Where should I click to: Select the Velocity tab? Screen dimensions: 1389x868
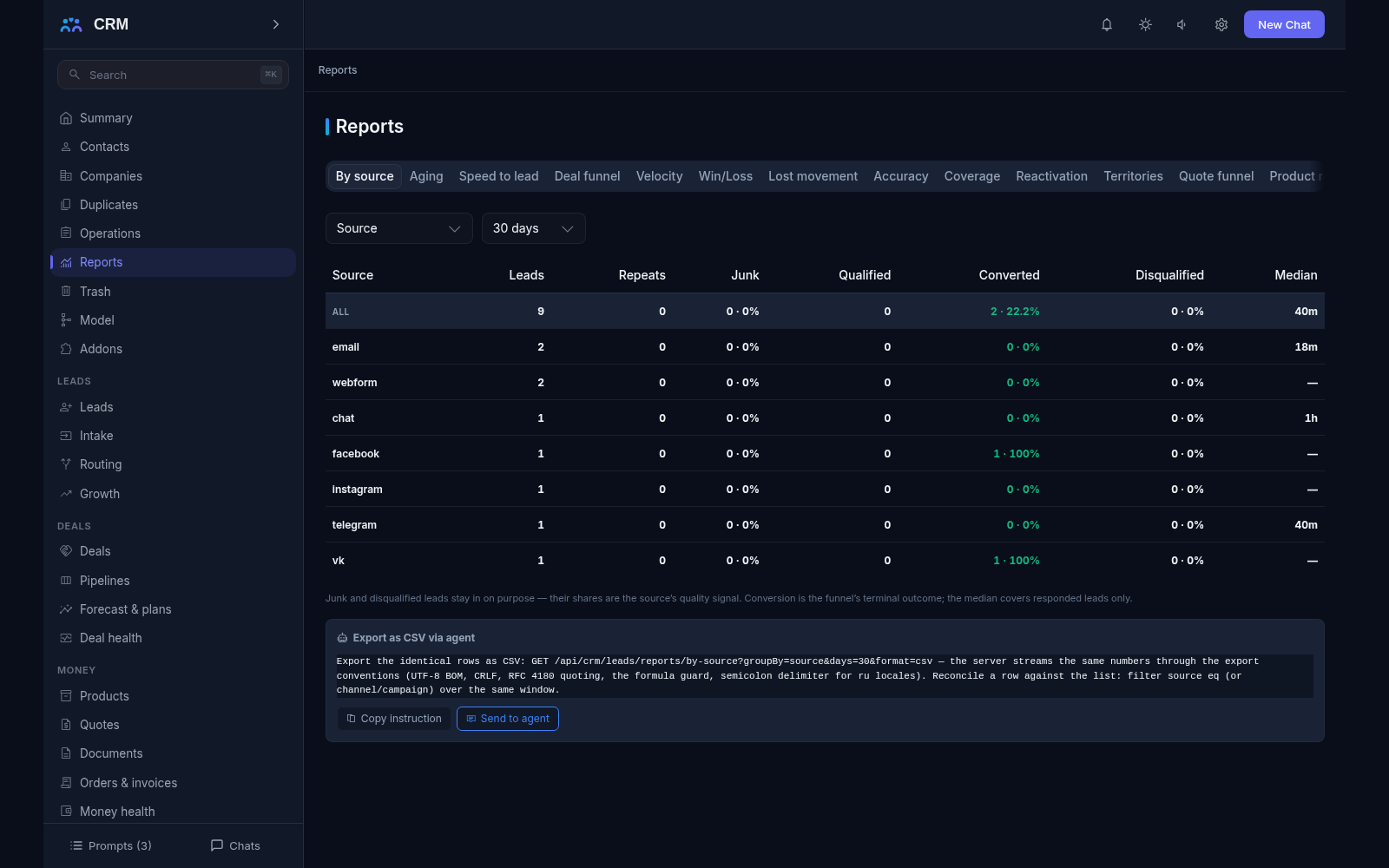click(x=659, y=176)
